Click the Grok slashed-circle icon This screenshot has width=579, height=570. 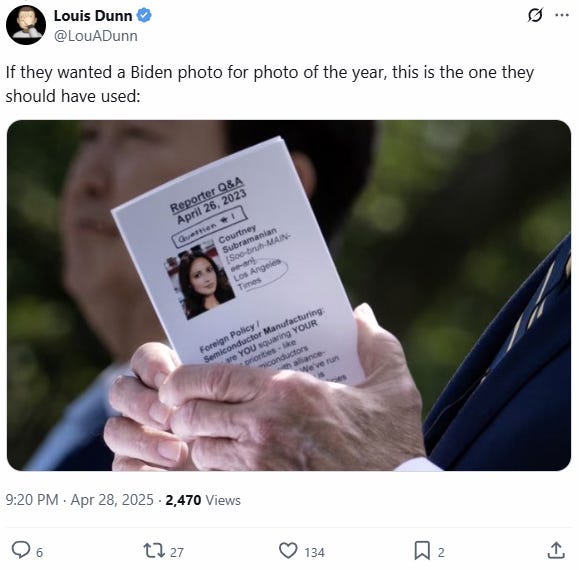535,16
